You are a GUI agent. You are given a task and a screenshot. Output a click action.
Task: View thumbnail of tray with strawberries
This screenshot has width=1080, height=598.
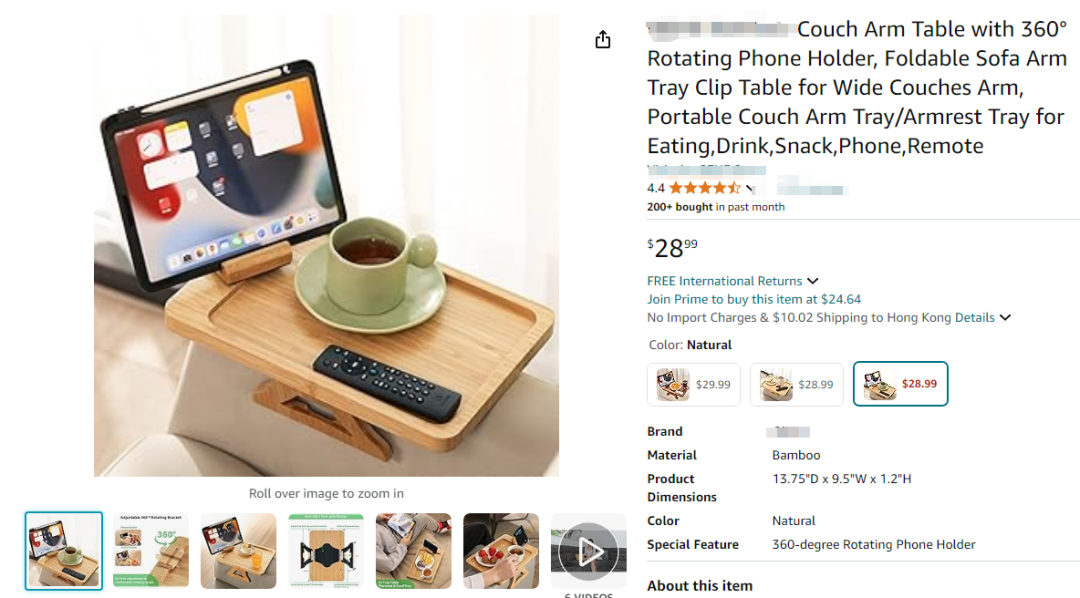pos(501,551)
